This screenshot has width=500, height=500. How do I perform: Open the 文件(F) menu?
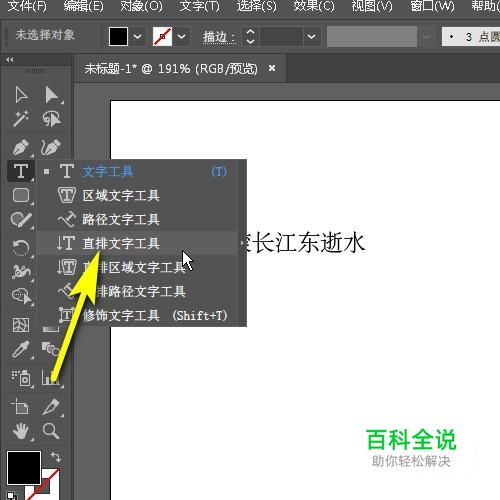coord(27,6)
